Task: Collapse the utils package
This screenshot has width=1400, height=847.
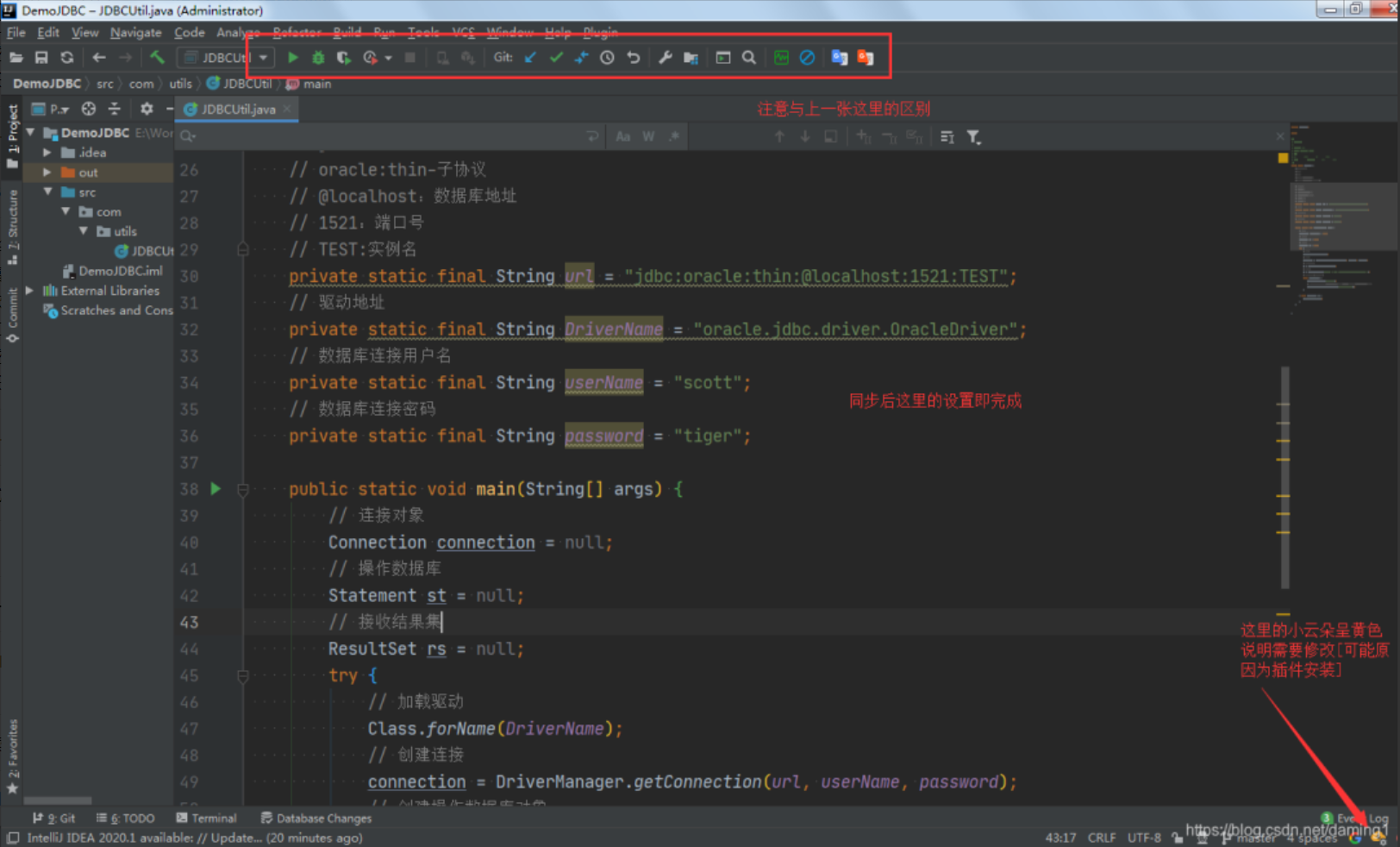Action: [84, 231]
